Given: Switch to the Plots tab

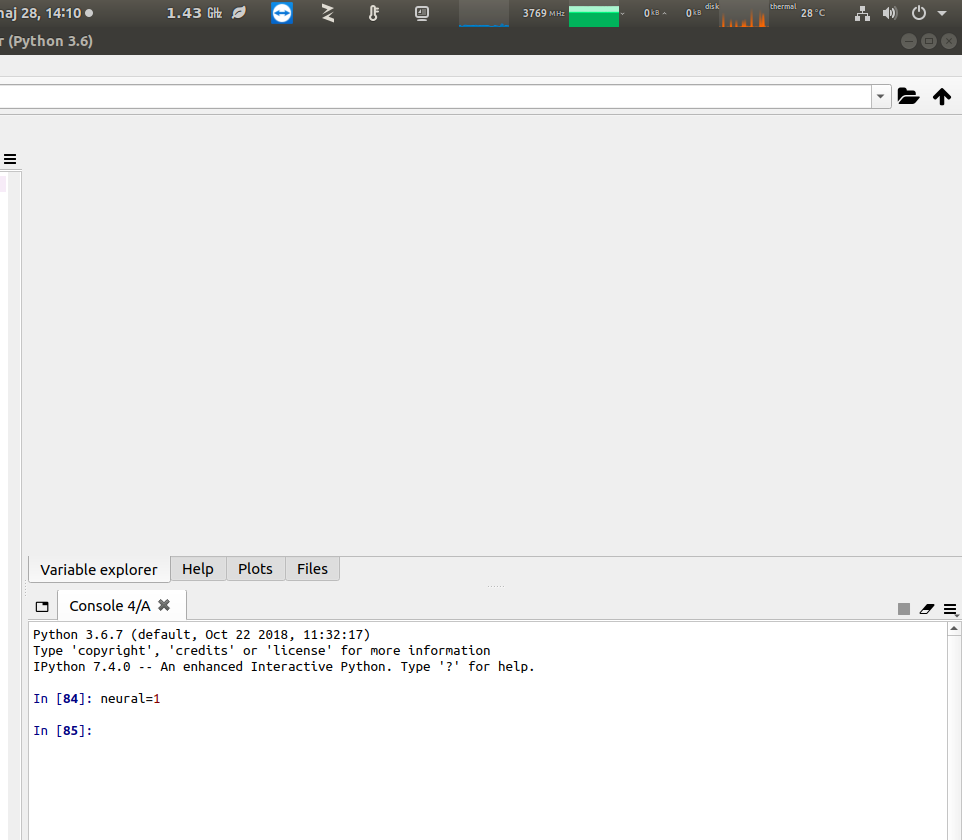Looking at the screenshot, I should tap(255, 568).
